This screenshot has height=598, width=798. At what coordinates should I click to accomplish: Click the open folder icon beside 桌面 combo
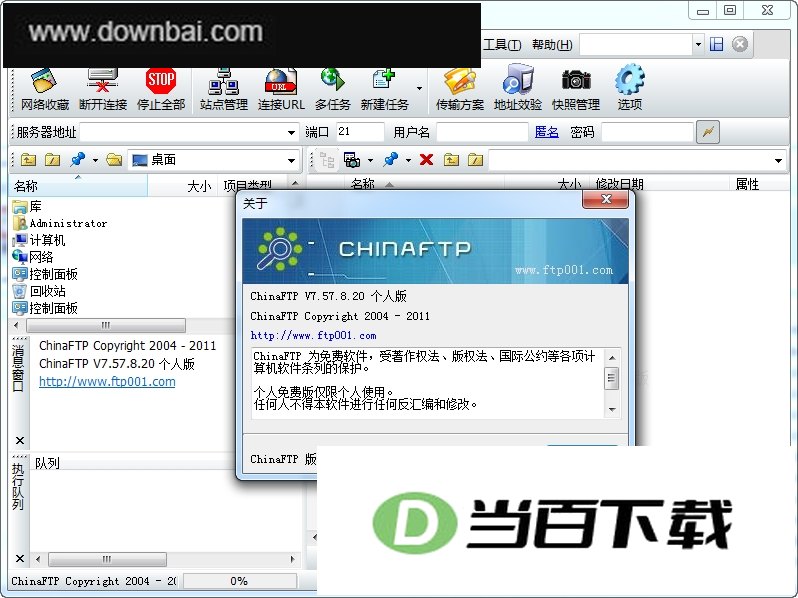pyautogui.click(x=114, y=160)
